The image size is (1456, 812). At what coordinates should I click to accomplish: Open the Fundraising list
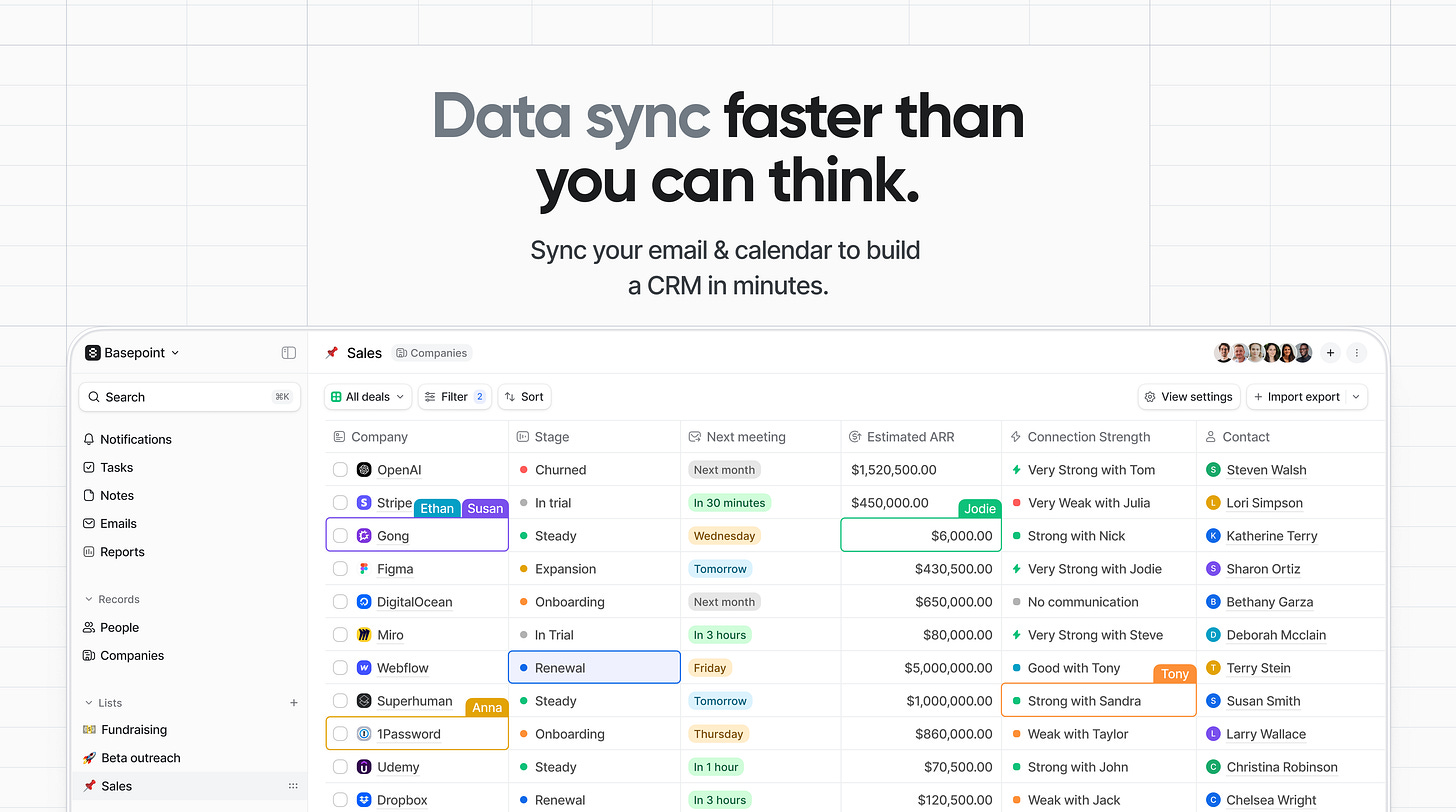(x=125, y=730)
